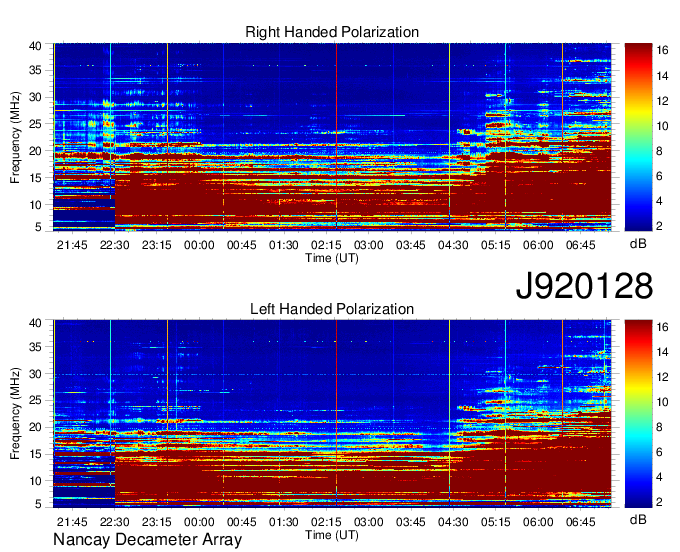Click the 6 dB value on bottom colorbar
Viewport: 680px width, 552px height.
coord(659,452)
